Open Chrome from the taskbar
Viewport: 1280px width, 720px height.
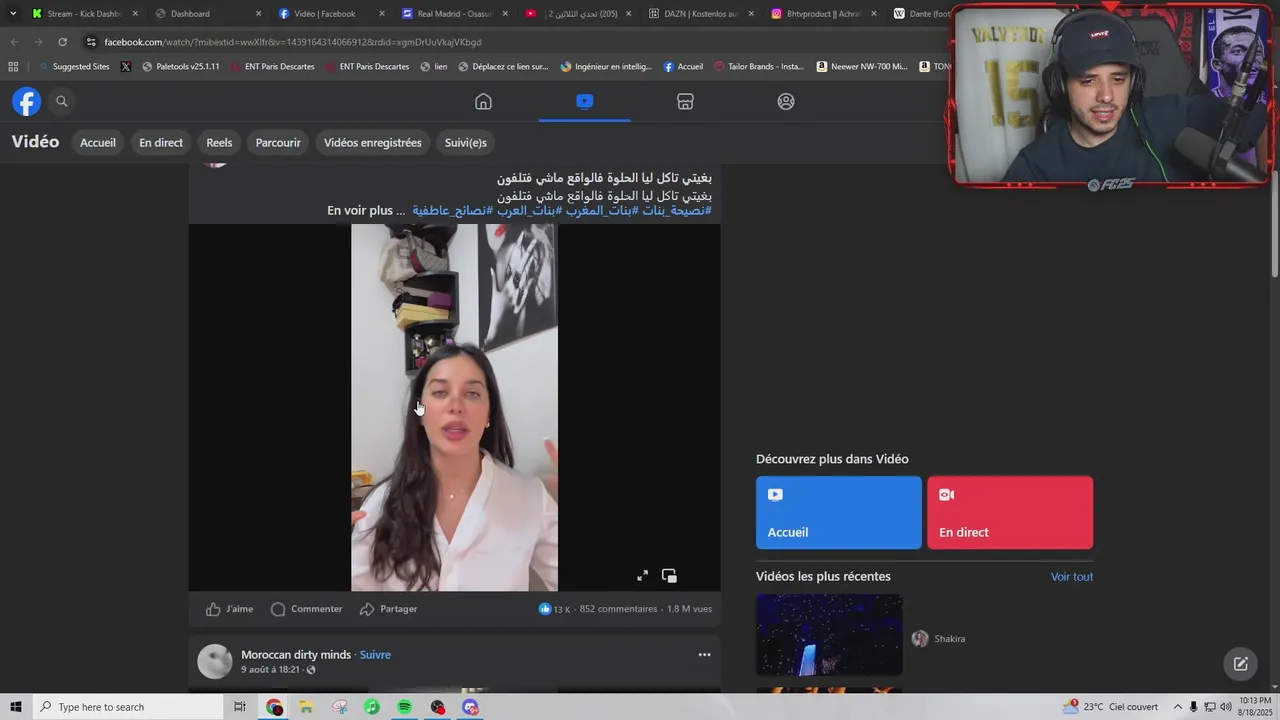tap(274, 707)
